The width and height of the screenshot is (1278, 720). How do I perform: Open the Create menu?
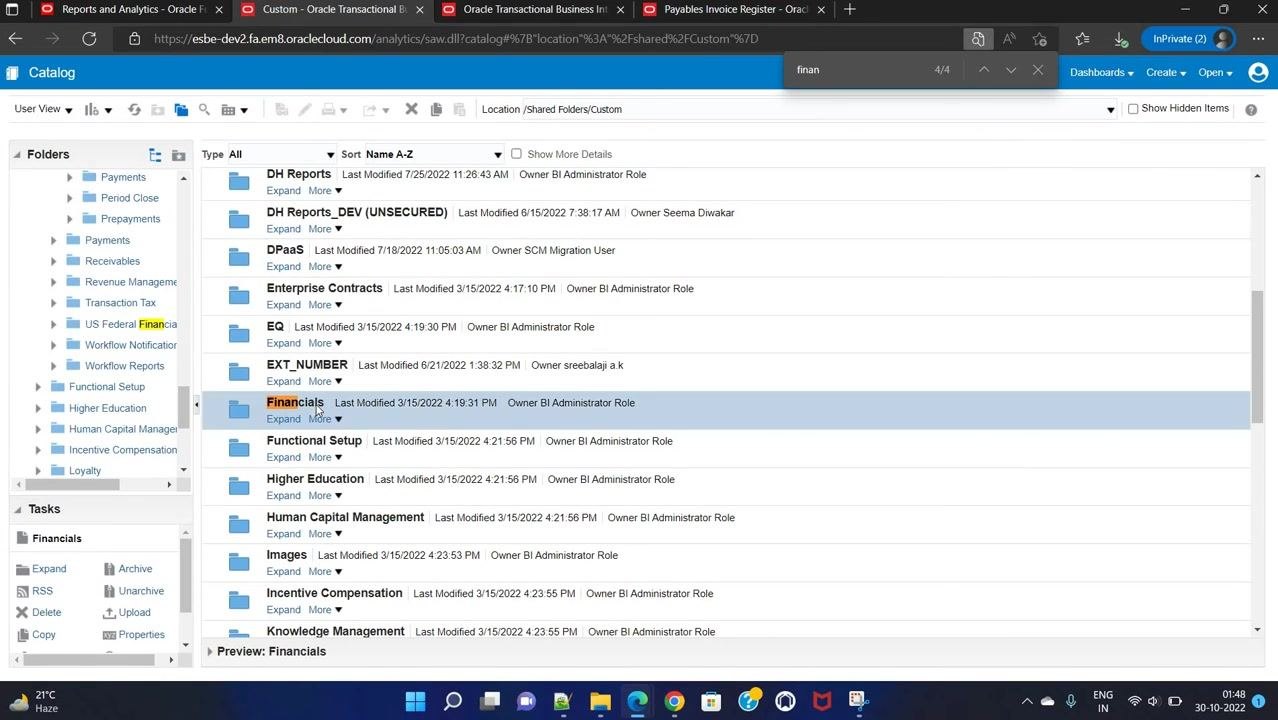coord(1165,73)
